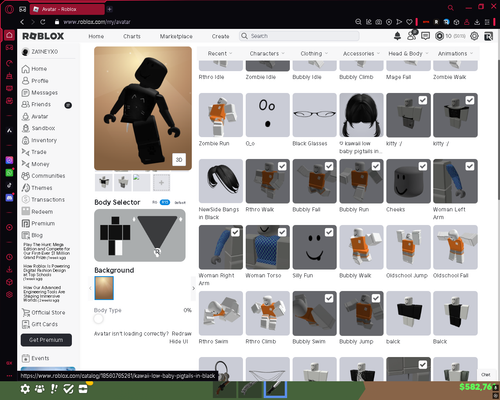500x400 pixels.
Task: Uncheck the Bubbly Fall animation
Action: coord(329,166)
